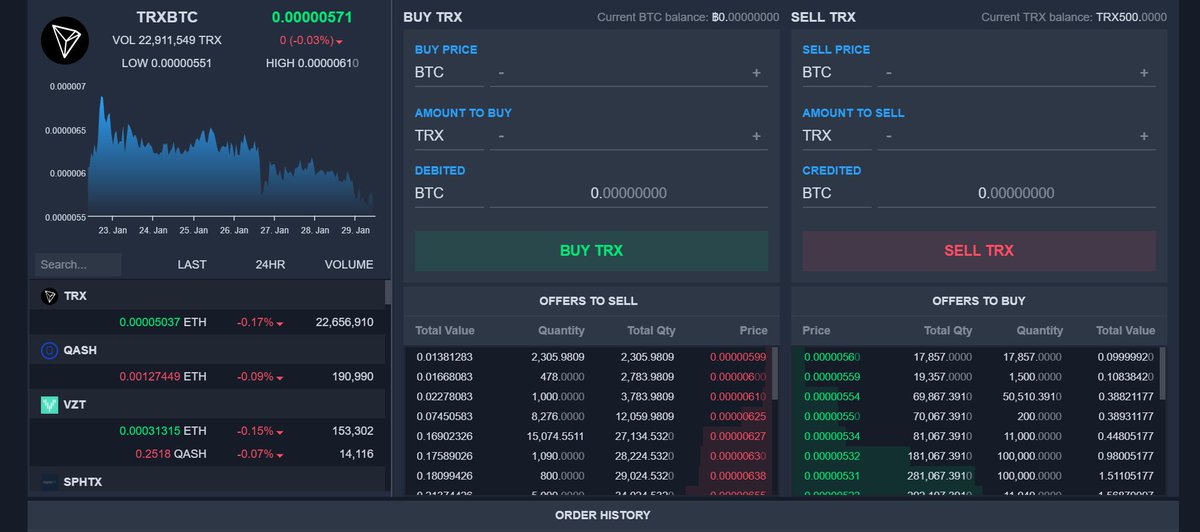This screenshot has width=1200, height=532.
Task: Click buy offer price 0.00000531
Action: (831, 475)
